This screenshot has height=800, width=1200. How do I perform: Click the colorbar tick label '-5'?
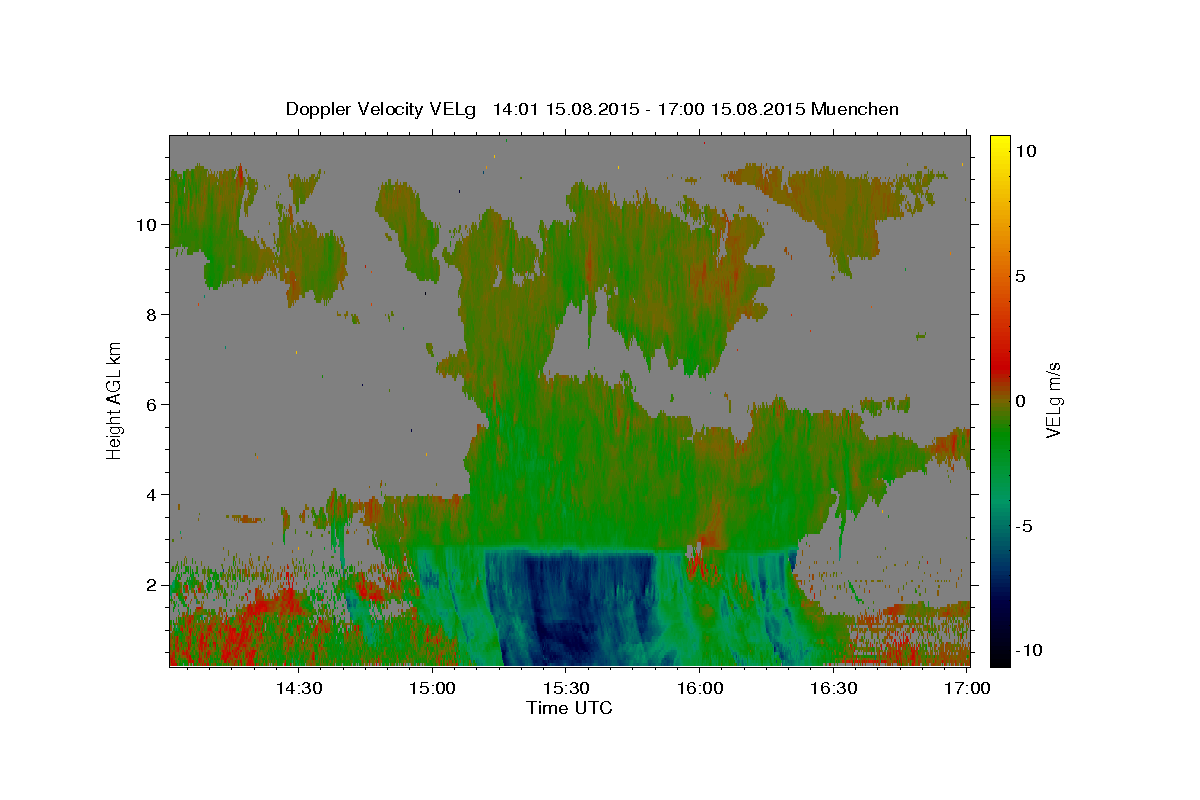1025,526
